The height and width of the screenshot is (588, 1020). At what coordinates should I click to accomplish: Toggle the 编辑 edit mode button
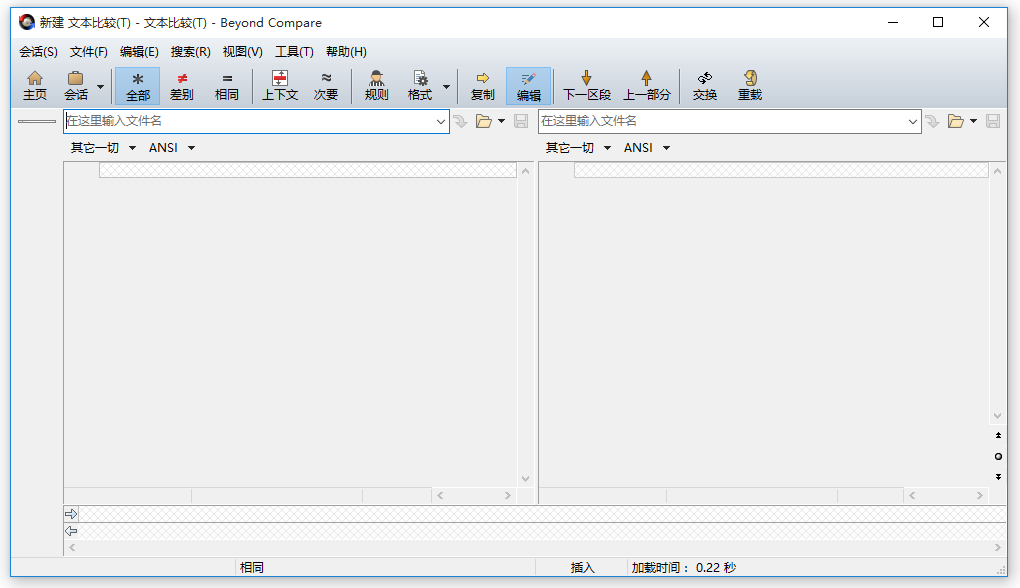coord(529,86)
